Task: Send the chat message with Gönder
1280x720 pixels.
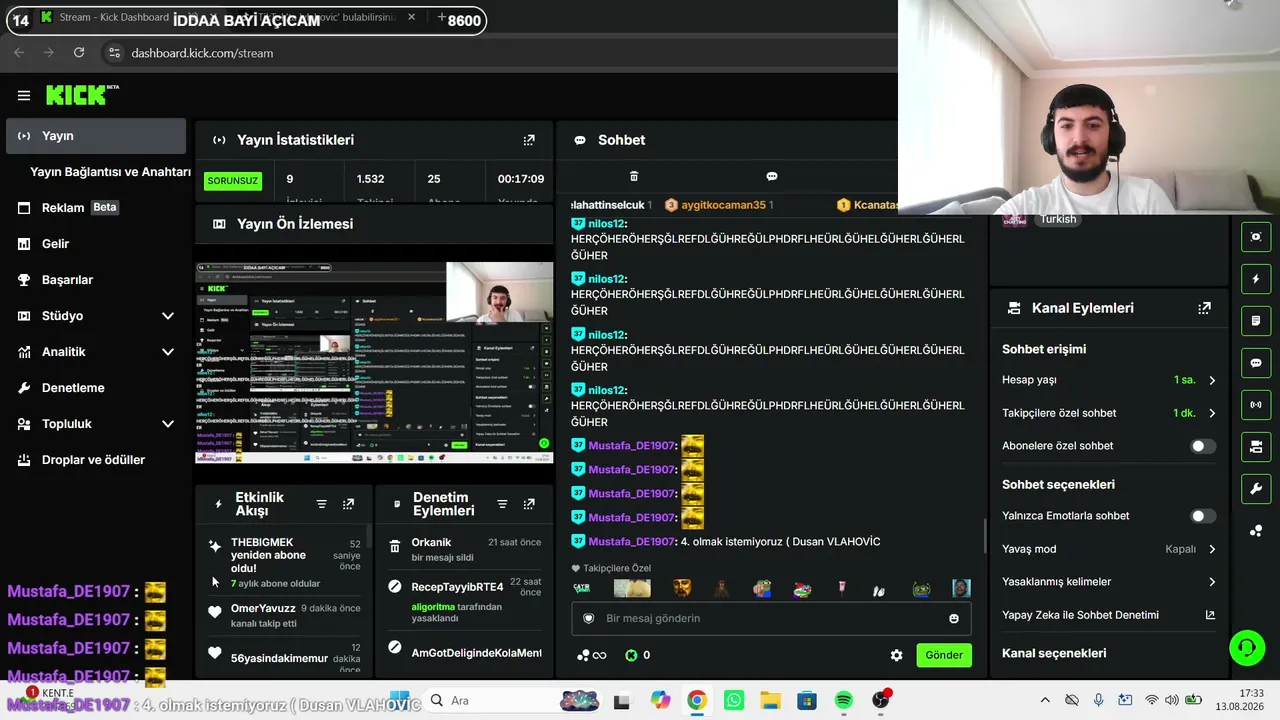Action: tap(943, 655)
